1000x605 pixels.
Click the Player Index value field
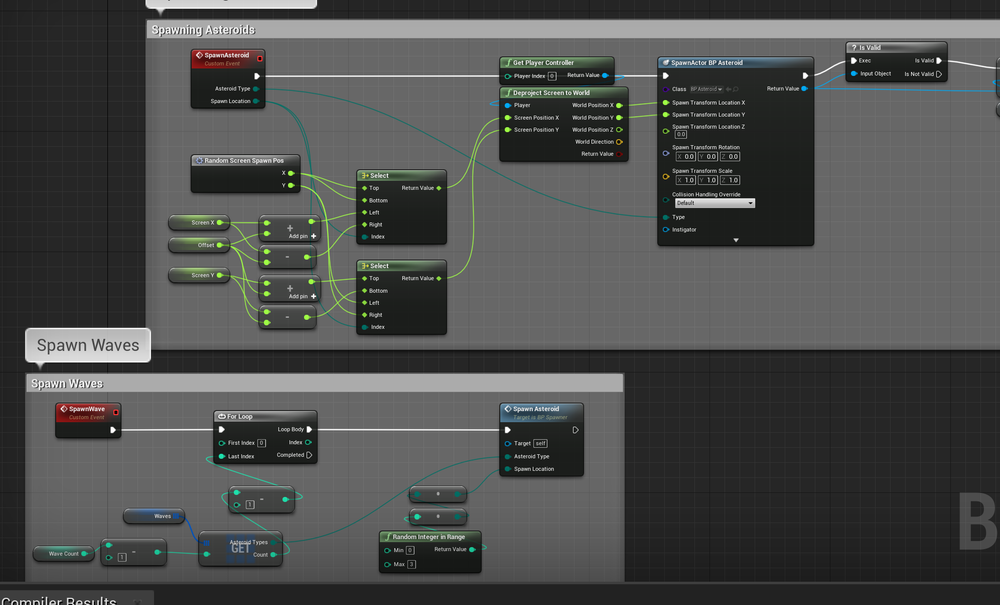pyautogui.click(x=552, y=76)
